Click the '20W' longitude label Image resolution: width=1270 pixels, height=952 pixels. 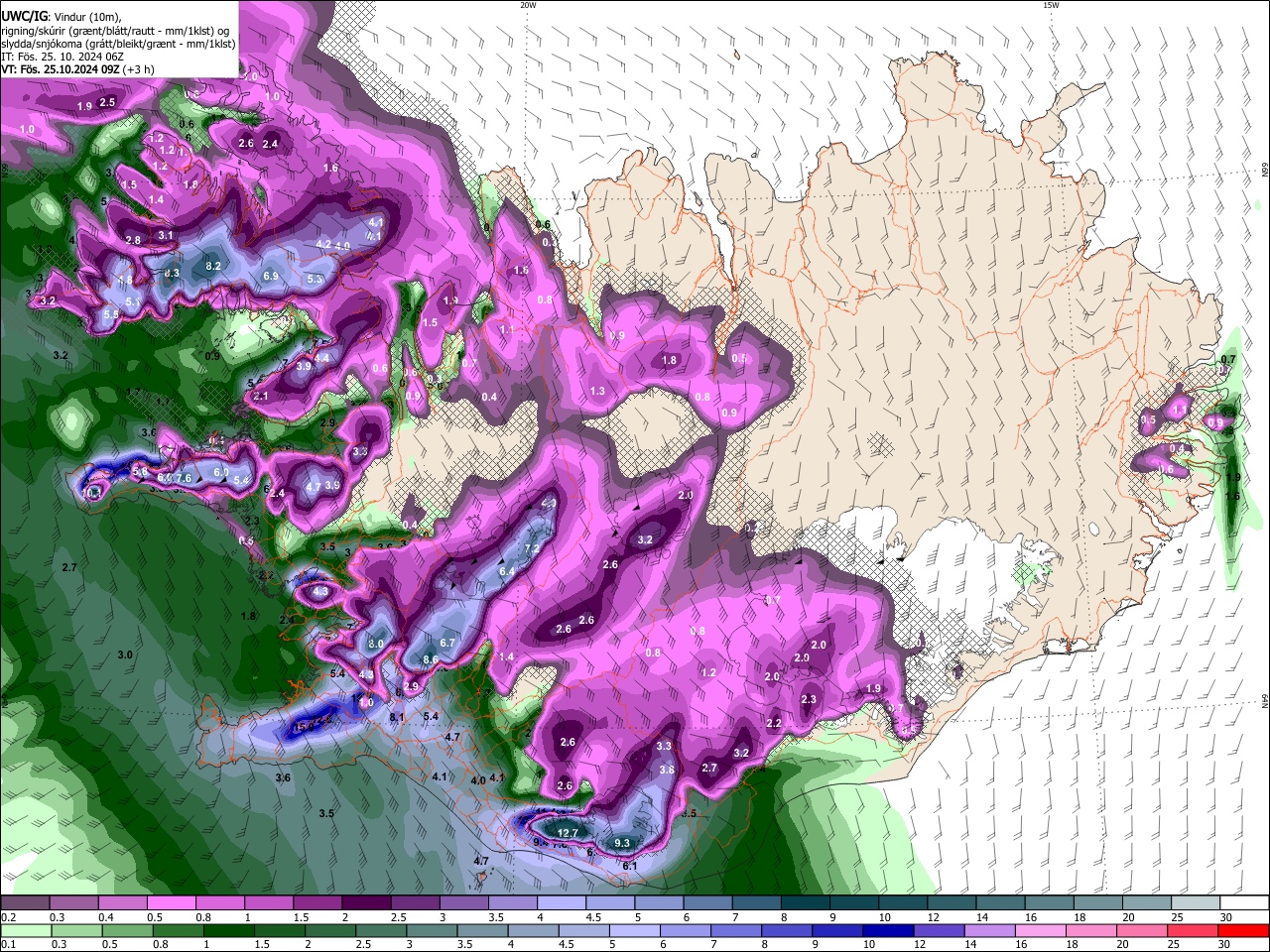(x=528, y=5)
